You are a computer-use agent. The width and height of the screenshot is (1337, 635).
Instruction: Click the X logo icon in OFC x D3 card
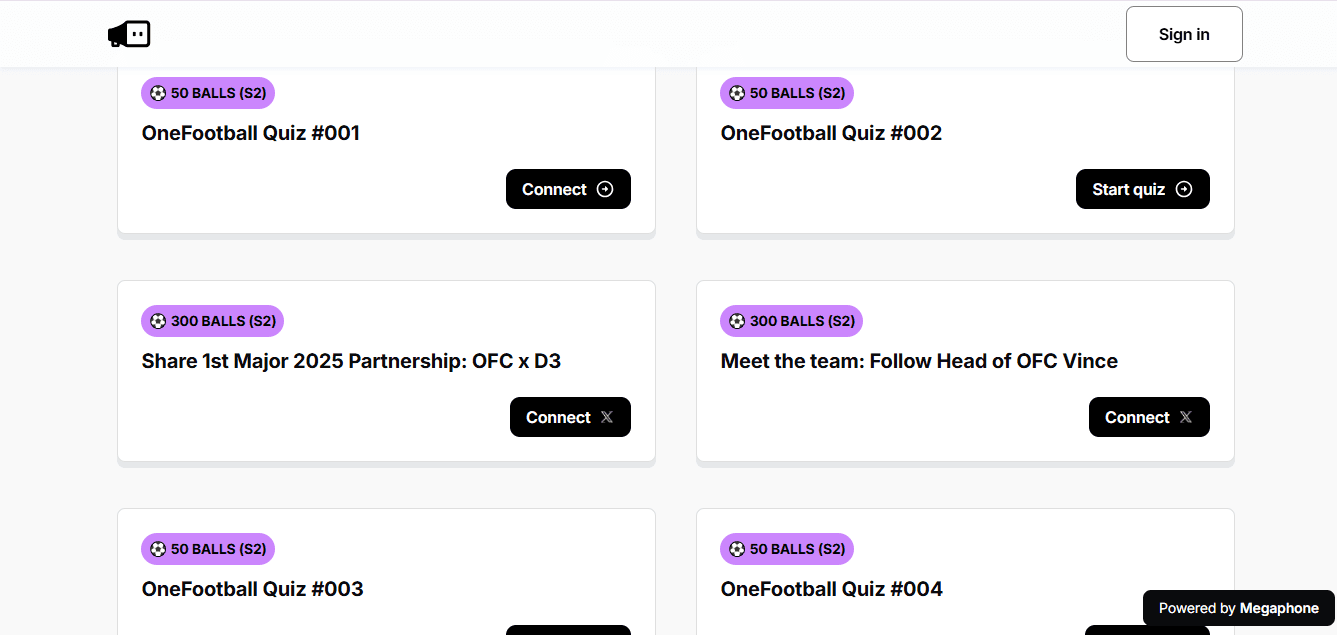(607, 417)
